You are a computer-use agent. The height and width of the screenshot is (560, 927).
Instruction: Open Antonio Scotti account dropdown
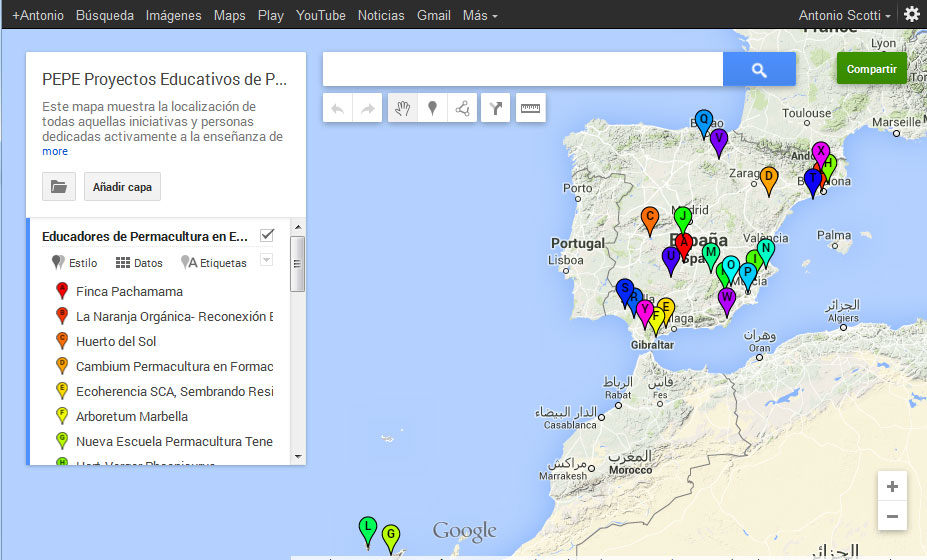(844, 15)
